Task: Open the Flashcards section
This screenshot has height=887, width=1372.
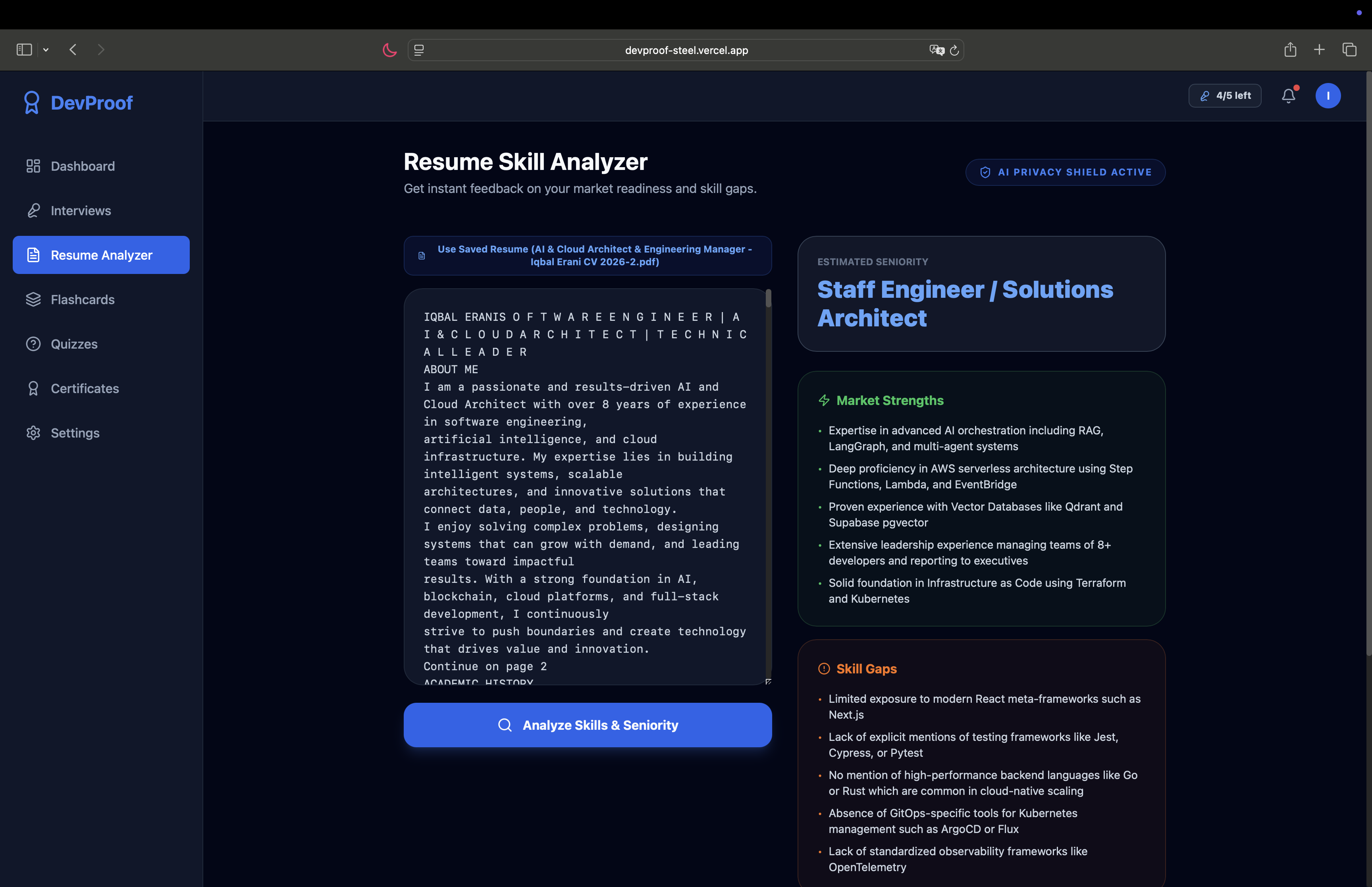Action: (x=82, y=299)
